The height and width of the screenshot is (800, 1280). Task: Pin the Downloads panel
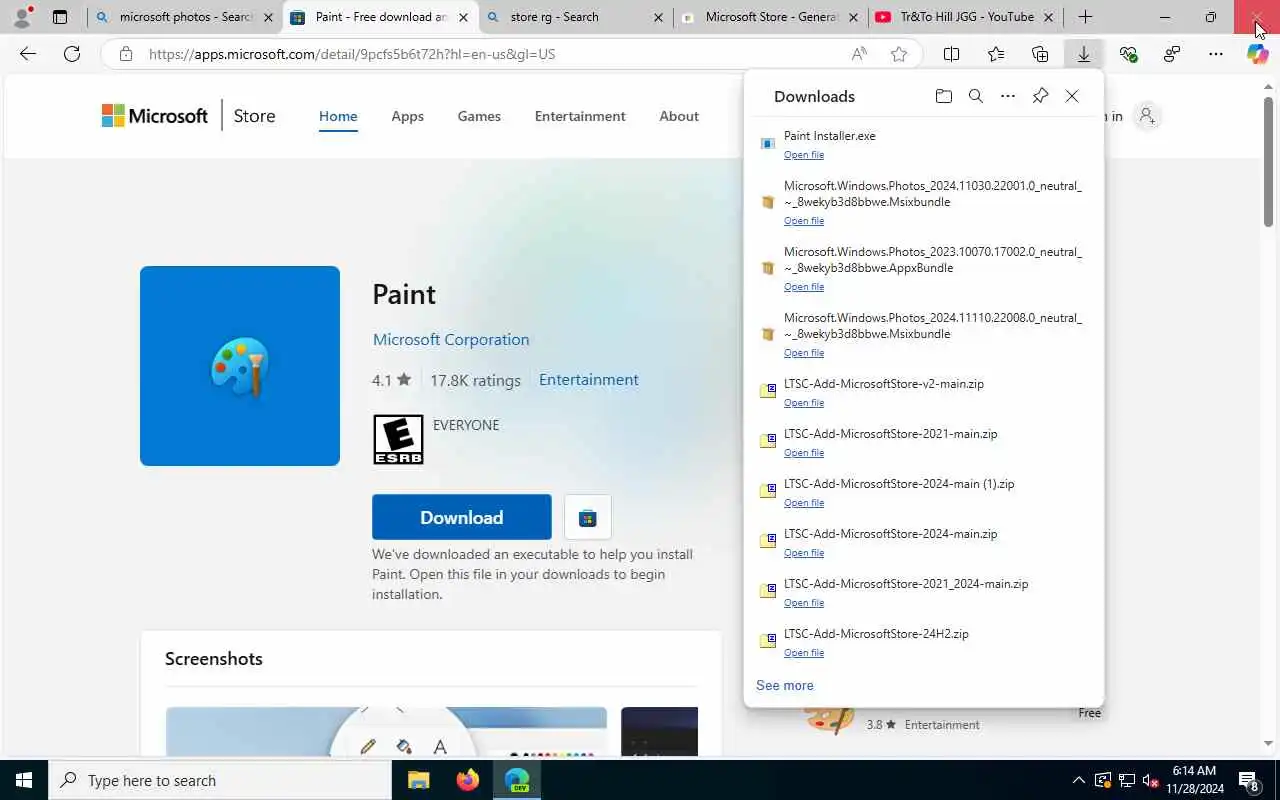1040,96
